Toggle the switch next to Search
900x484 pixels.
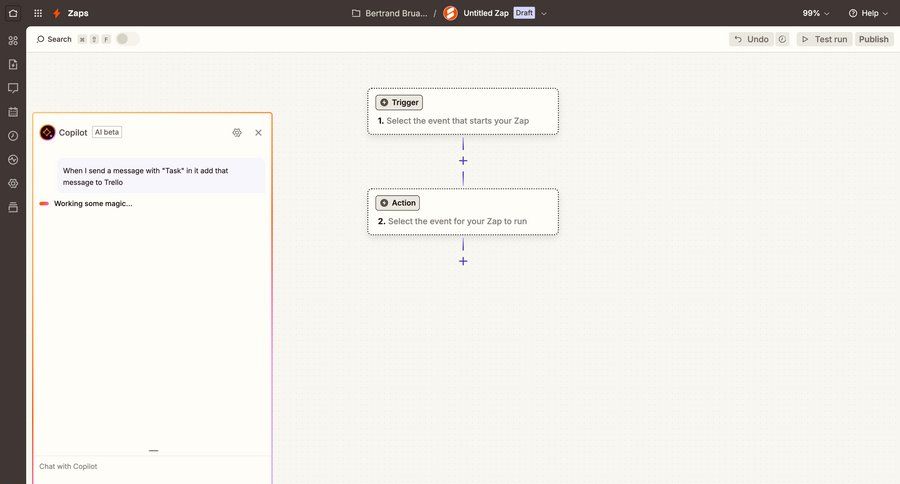pyautogui.click(x=127, y=39)
